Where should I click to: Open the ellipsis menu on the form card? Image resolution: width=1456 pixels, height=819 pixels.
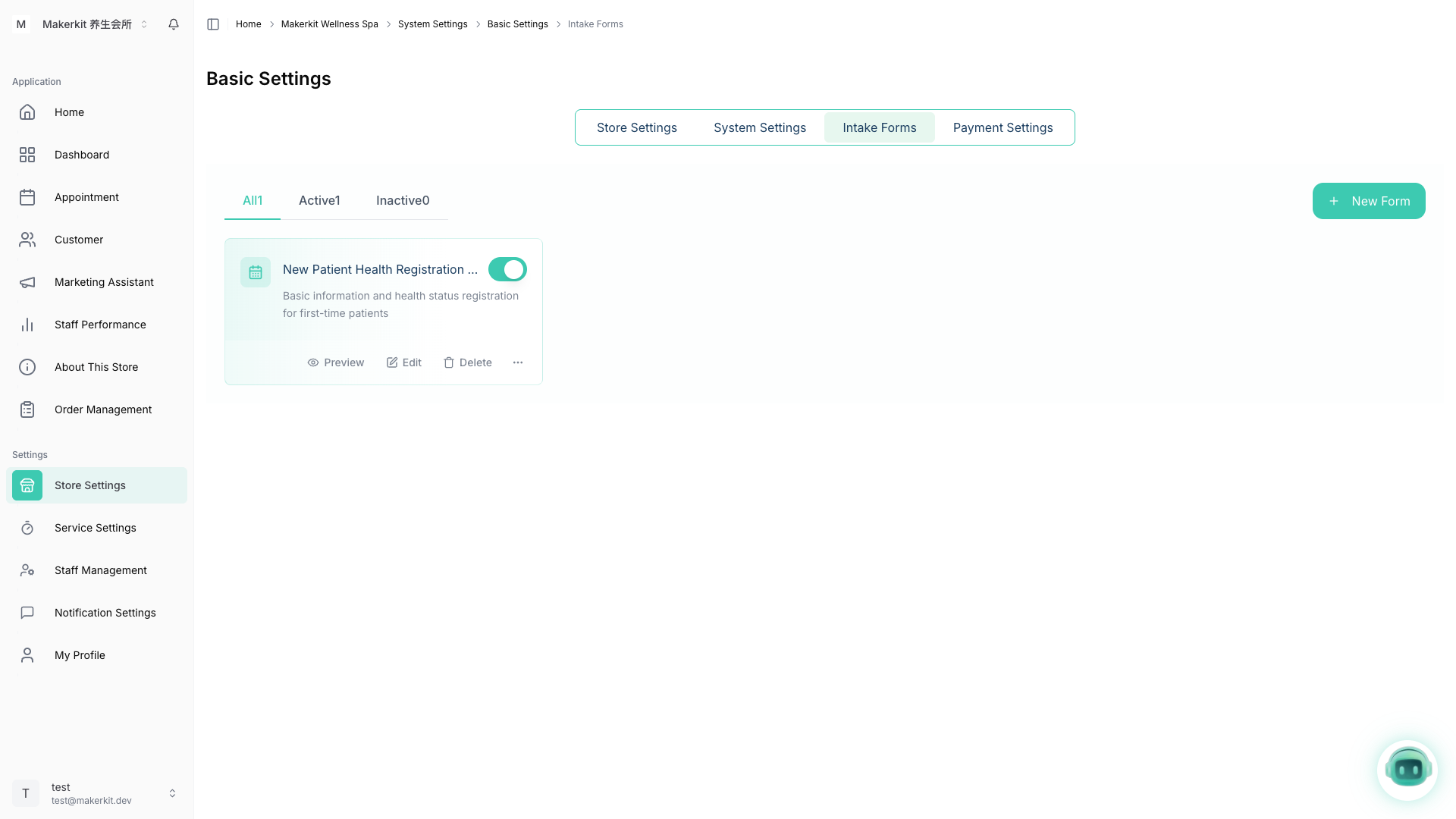click(x=518, y=362)
